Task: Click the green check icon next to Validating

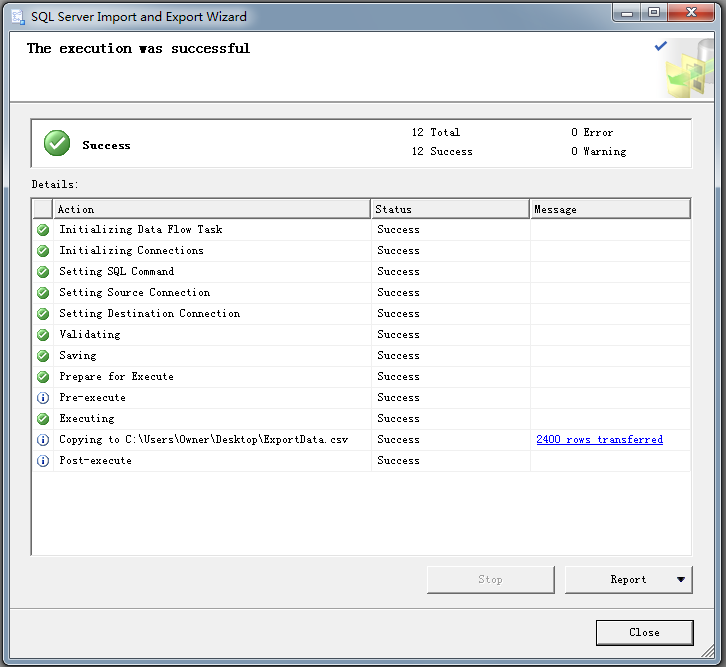Action: click(x=43, y=335)
